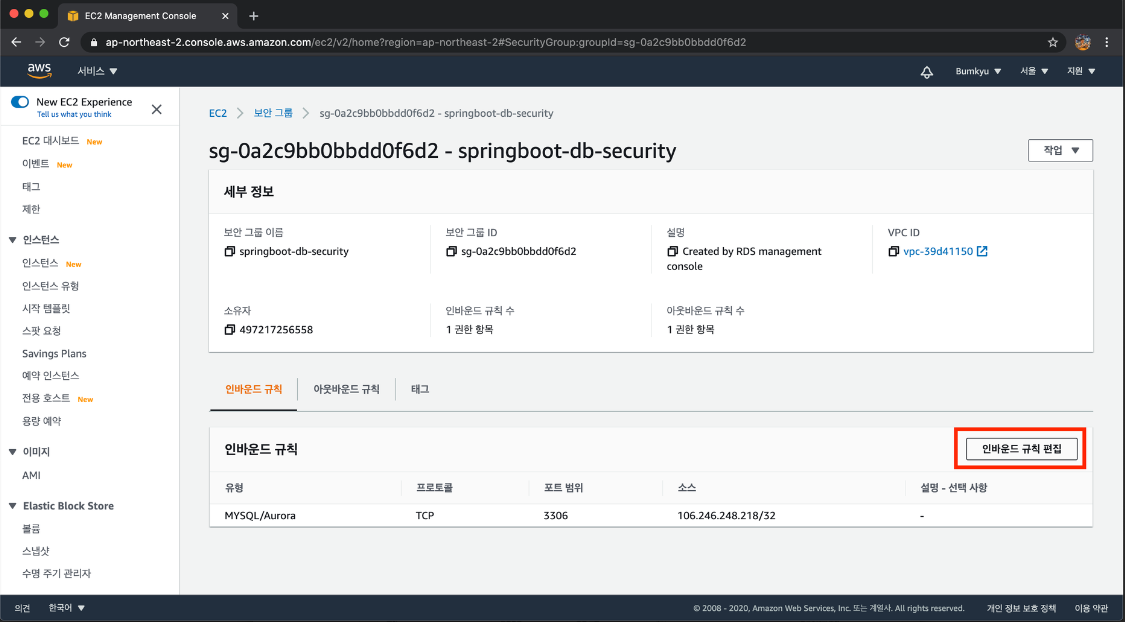
Task: Open the 의견 feedback link
Action: 22,608
